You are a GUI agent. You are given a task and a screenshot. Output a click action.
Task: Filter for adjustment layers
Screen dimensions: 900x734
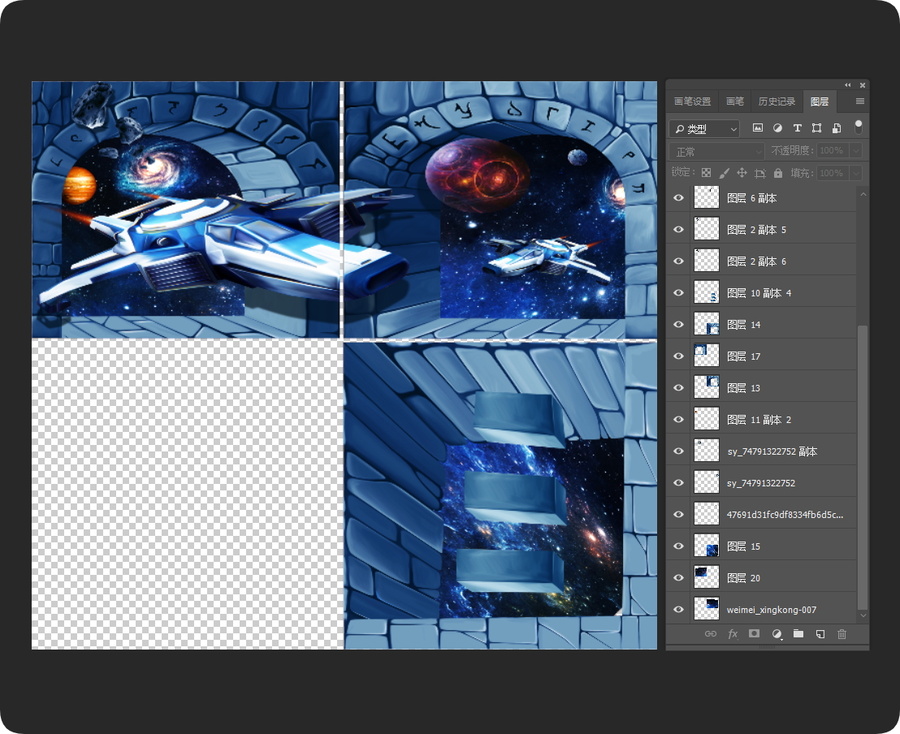[777, 128]
